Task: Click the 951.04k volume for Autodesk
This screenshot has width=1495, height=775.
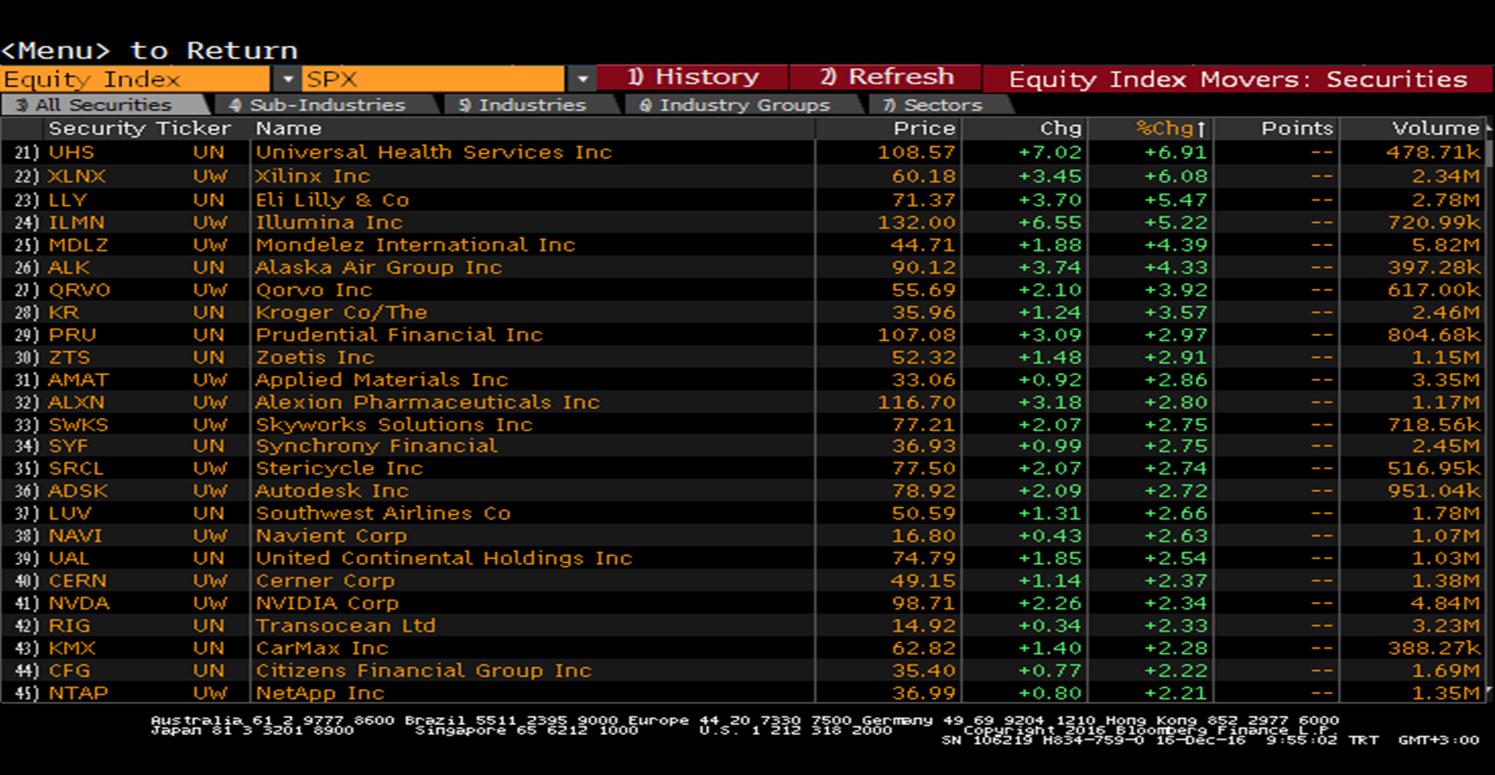Action: coord(1434,491)
